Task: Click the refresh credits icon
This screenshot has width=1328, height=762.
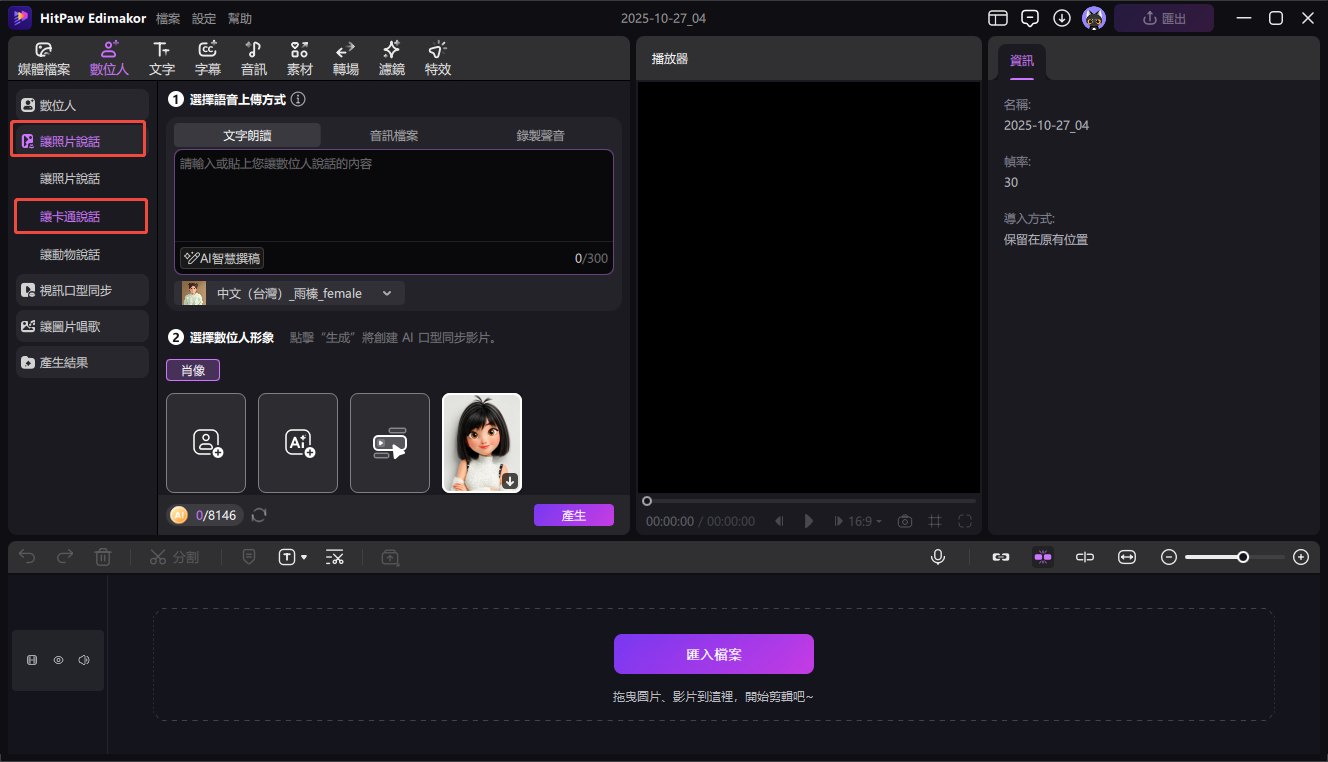Action: pyautogui.click(x=259, y=515)
